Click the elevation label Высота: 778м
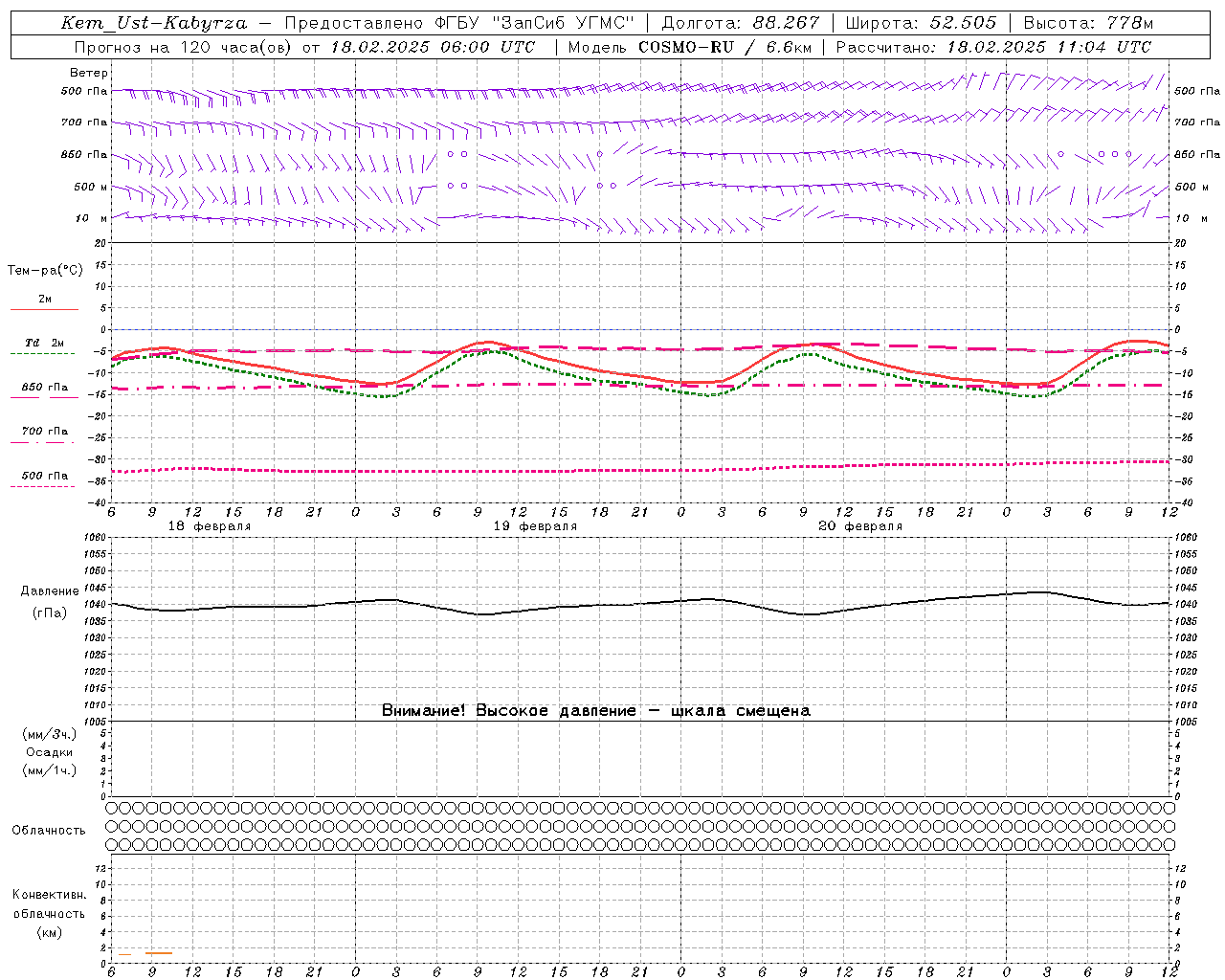 coord(1088,23)
